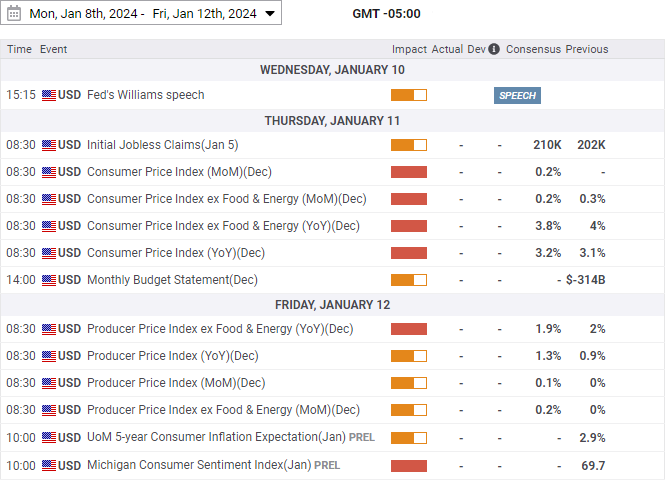
Task: Click red impact bar for Consumer Price Index (MoM)
Action: pyautogui.click(x=409, y=172)
